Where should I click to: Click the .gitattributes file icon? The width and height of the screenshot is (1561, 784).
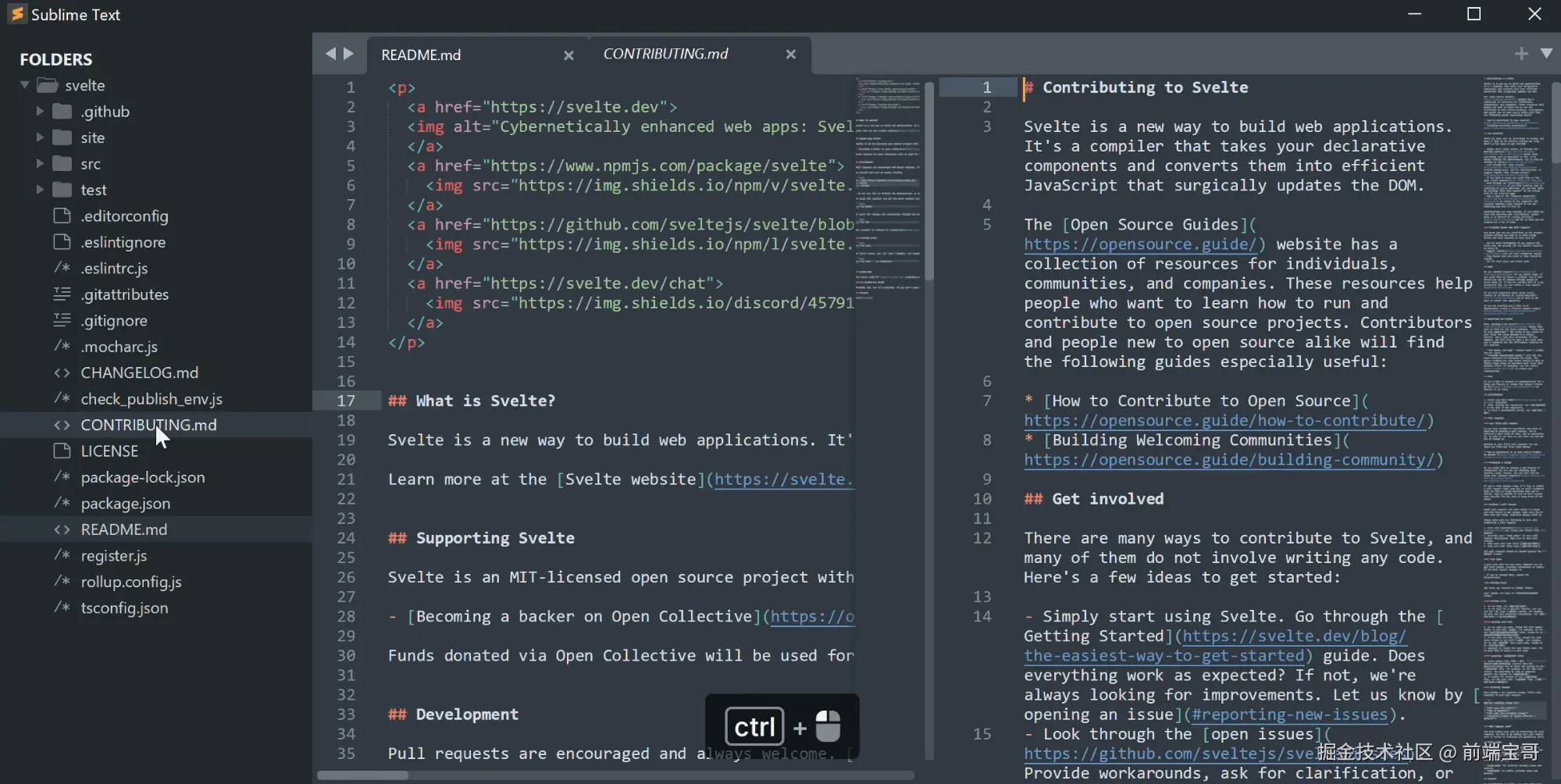click(62, 294)
